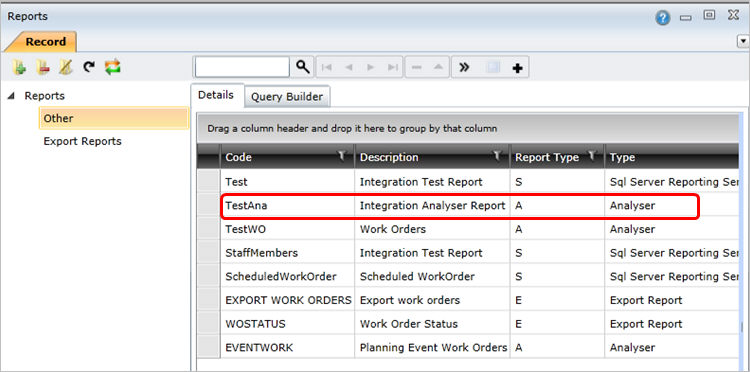The height and width of the screenshot is (372, 750).
Task: Switch to the Query Builder tab
Action: pos(287,97)
